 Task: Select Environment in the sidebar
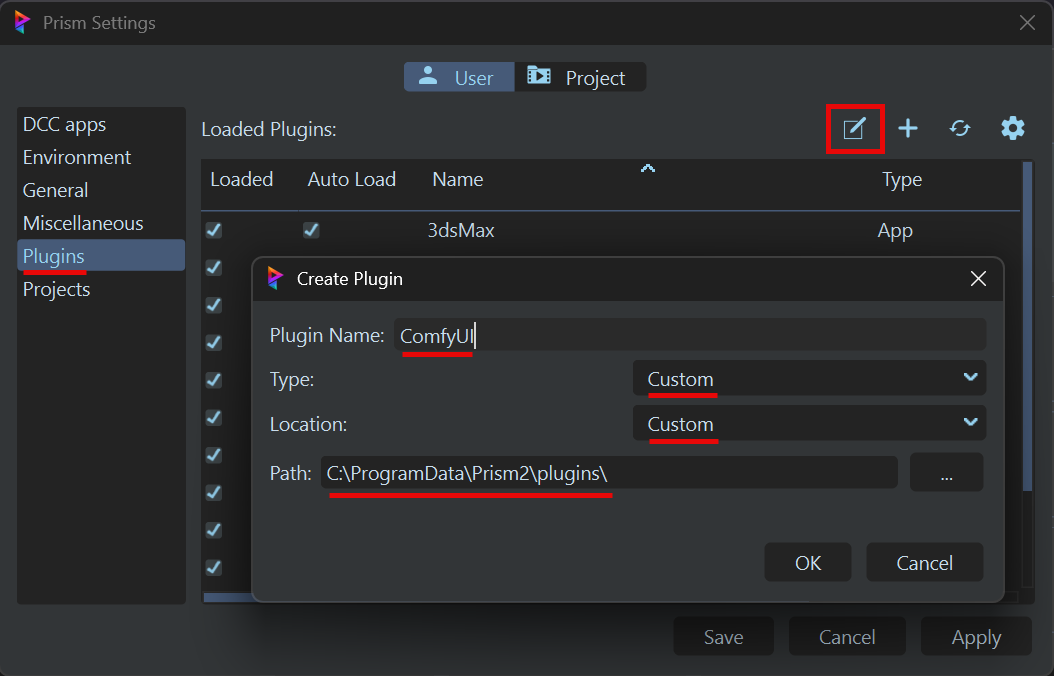[77, 157]
